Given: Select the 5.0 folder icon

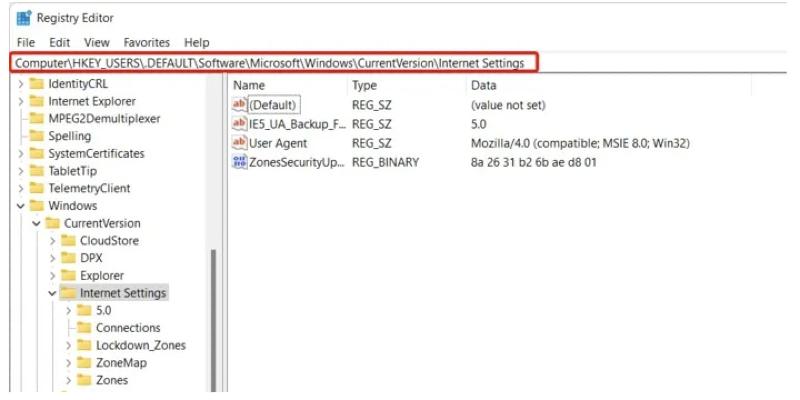Looking at the screenshot, I should pyautogui.click(x=84, y=311).
